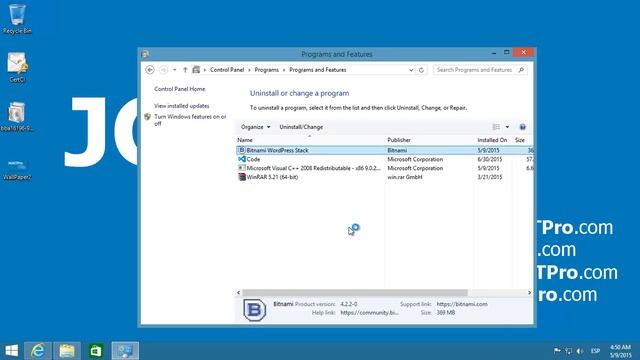
Task: Click Programs in the address breadcrumb
Action: pyautogui.click(x=267, y=70)
